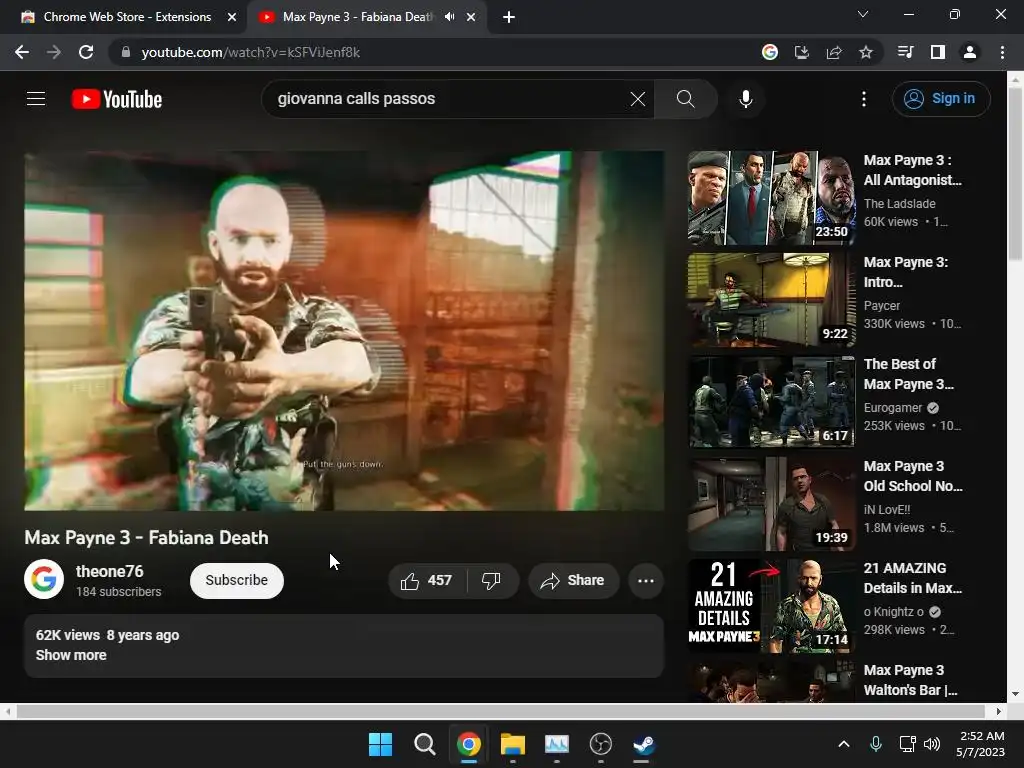Open Old School video title
1024x768 pixels.
click(x=913, y=476)
